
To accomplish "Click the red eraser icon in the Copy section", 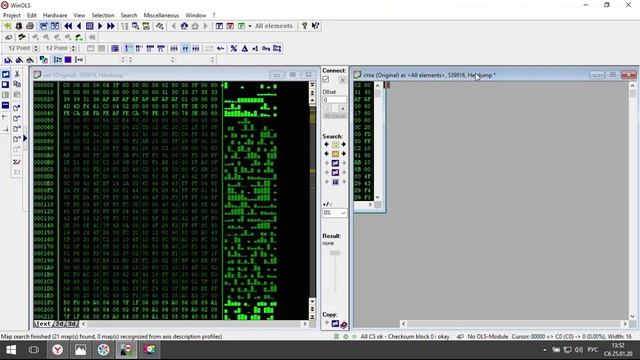I will [344, 324].
